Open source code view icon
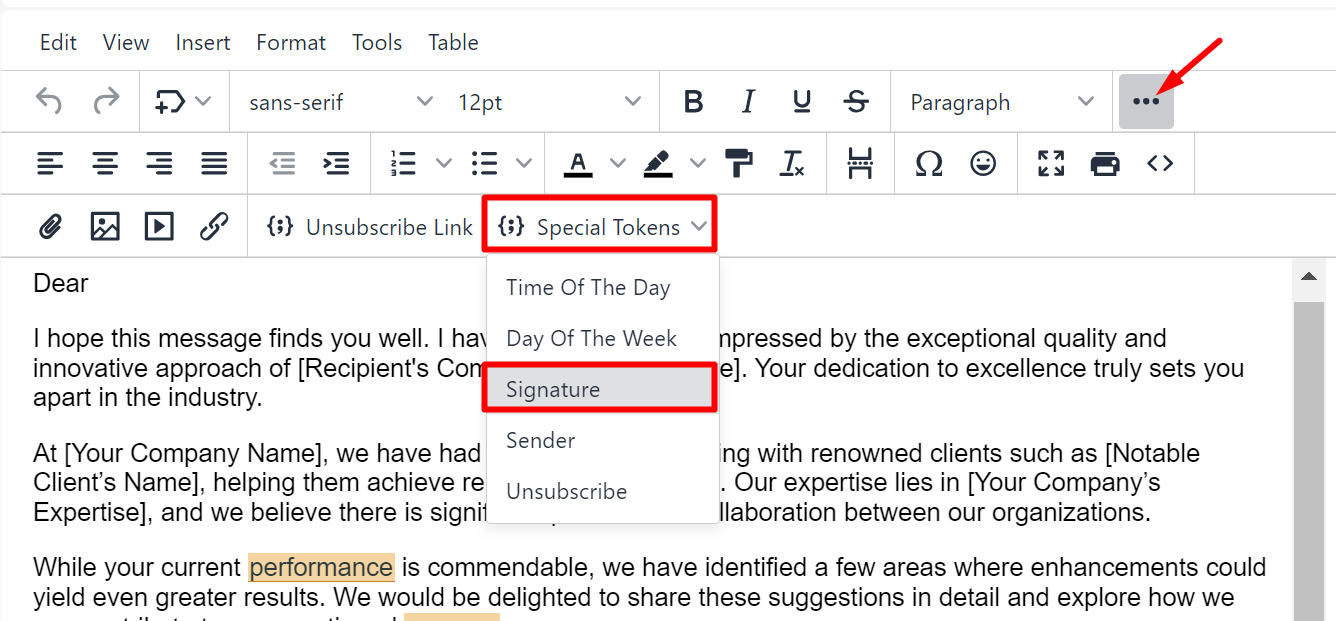The width and height of the screenshot is (1336, 621). click(1160, 163)
